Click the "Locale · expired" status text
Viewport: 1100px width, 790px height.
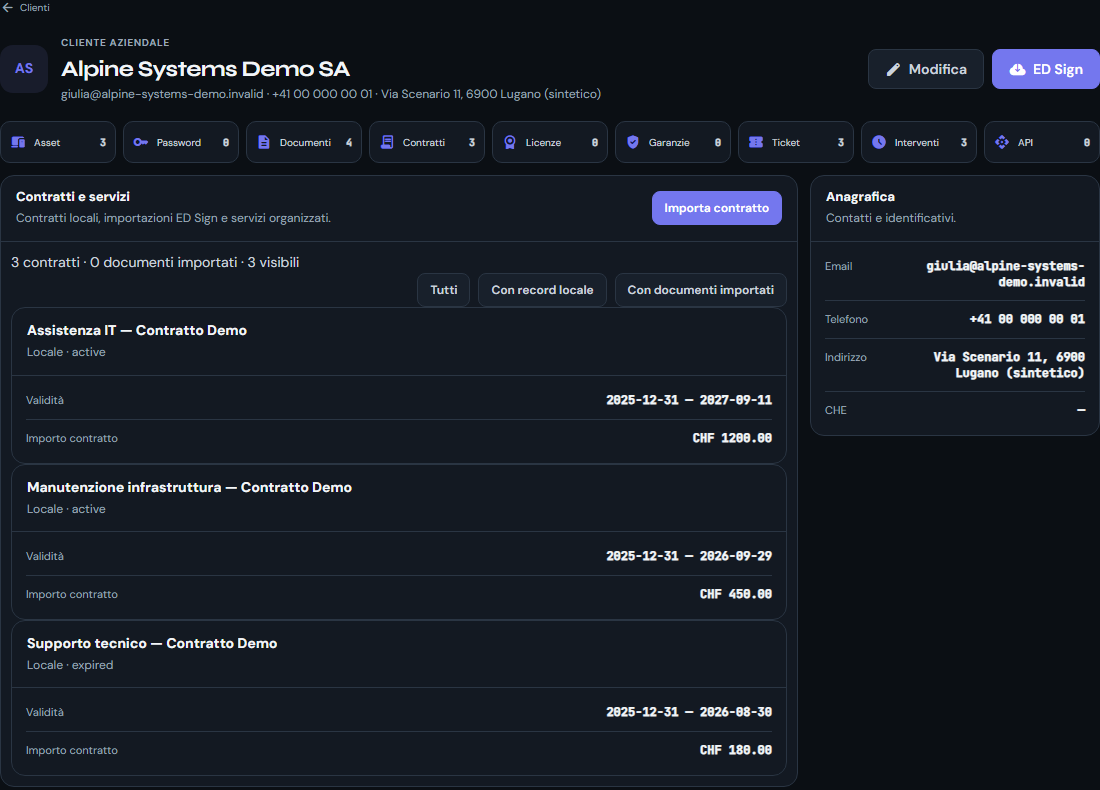(x=70, y=665)
